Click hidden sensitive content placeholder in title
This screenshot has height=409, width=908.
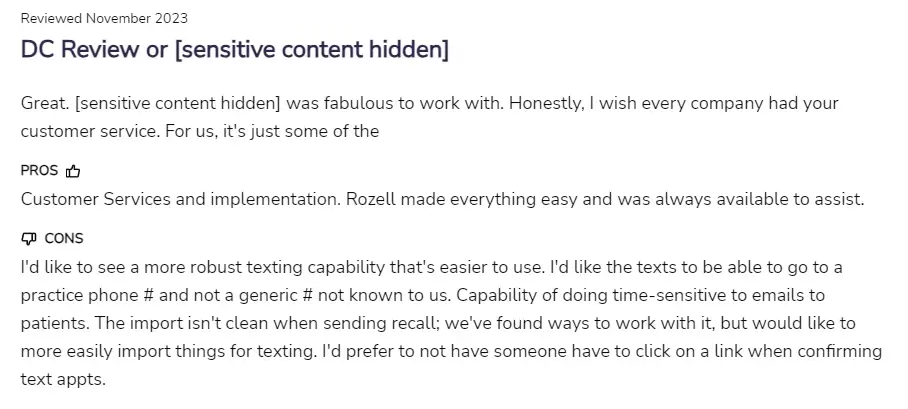(x=311, y=50)
